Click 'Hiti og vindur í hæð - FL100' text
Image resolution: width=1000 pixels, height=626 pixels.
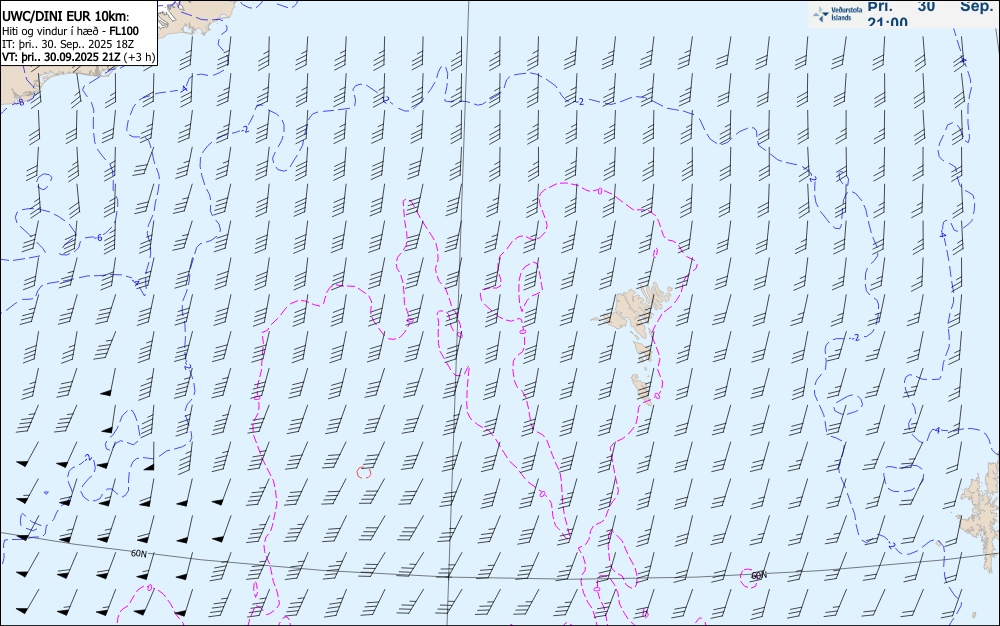70,31
